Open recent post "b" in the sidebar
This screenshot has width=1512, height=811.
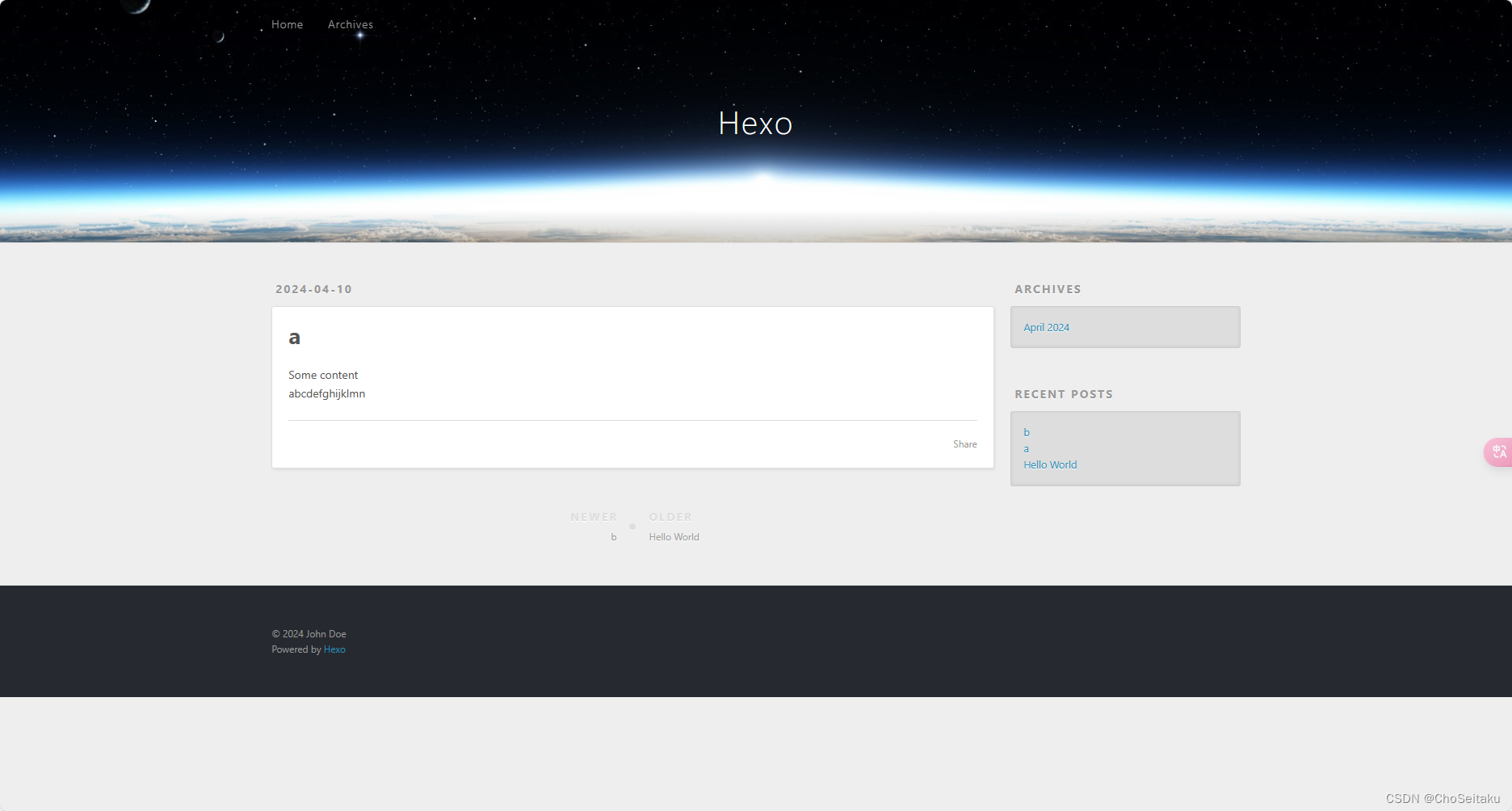[x=1027, y=432]
